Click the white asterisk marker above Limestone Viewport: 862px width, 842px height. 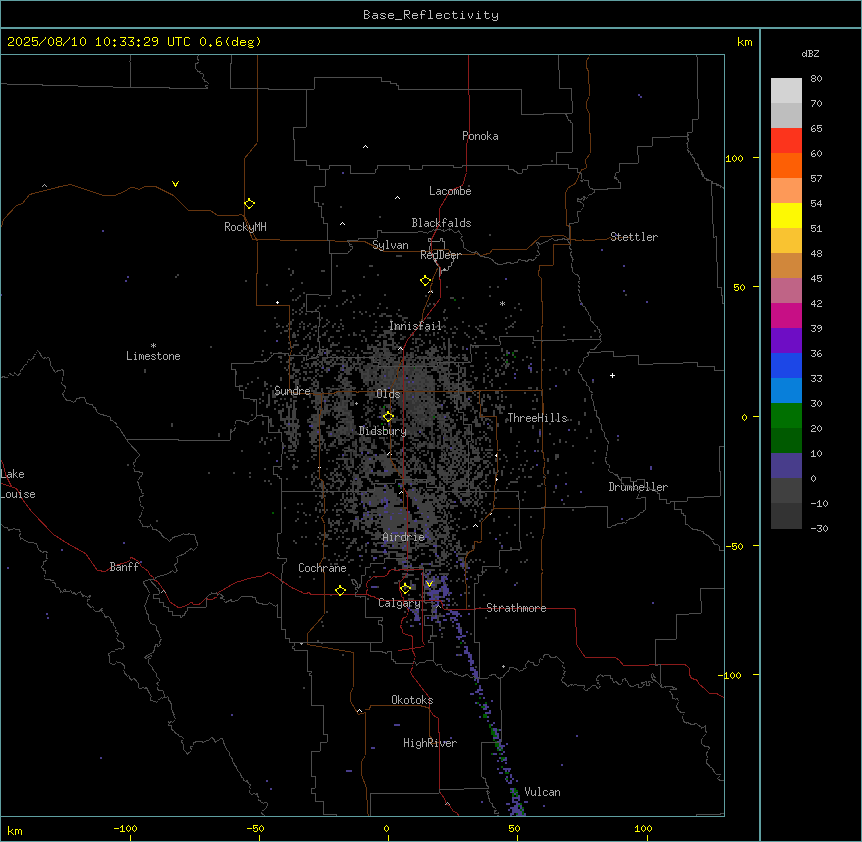click(153, 346)
